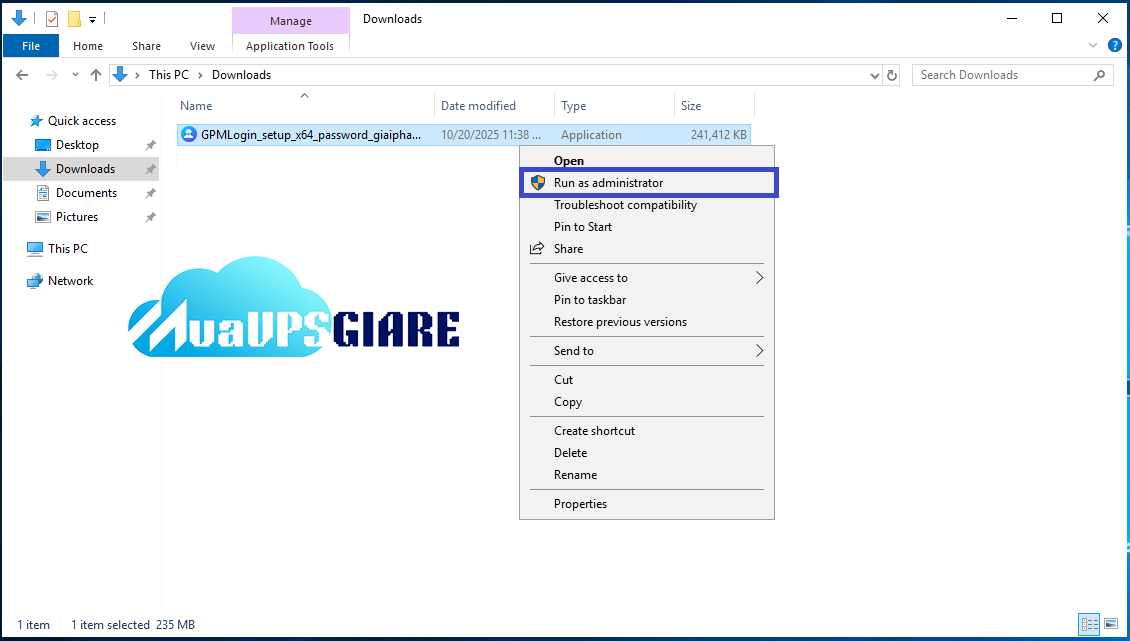Click the search magnifier icon
Viewport: 1130px width, 641px height.
1100,75
